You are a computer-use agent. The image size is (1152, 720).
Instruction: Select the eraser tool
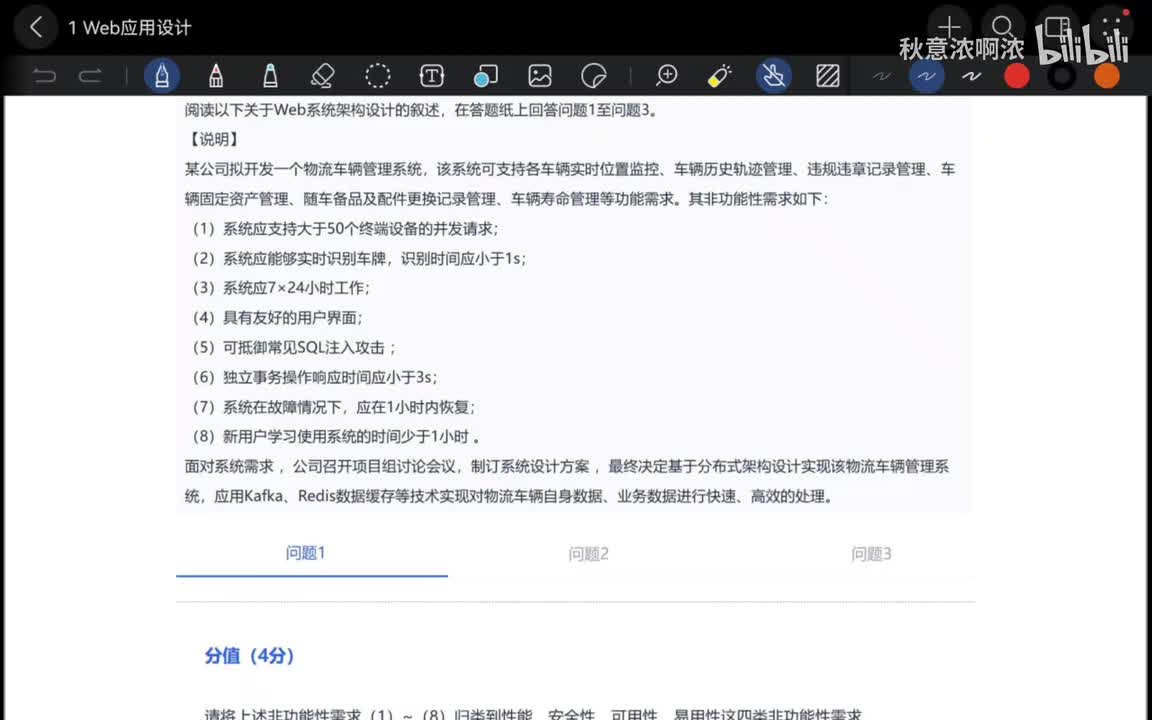coord(323,76)
